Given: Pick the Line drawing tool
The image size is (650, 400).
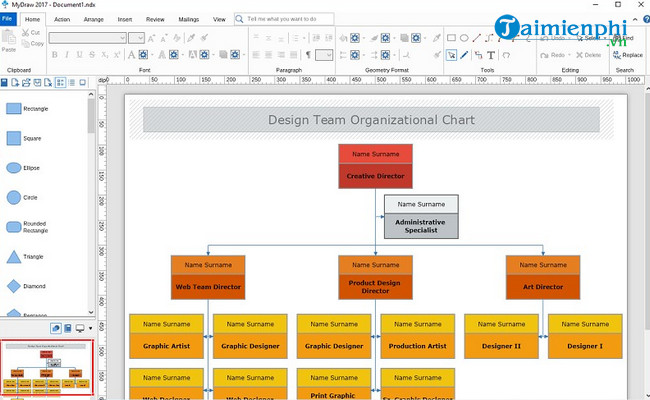Looking at the screenshot, I should click(x=478, y=38).
